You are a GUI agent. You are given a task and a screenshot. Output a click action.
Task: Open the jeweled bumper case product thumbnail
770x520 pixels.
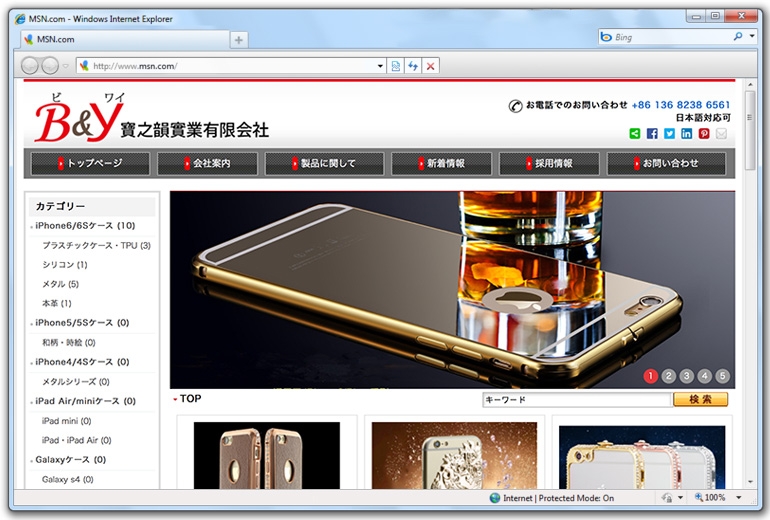point(642,457)
